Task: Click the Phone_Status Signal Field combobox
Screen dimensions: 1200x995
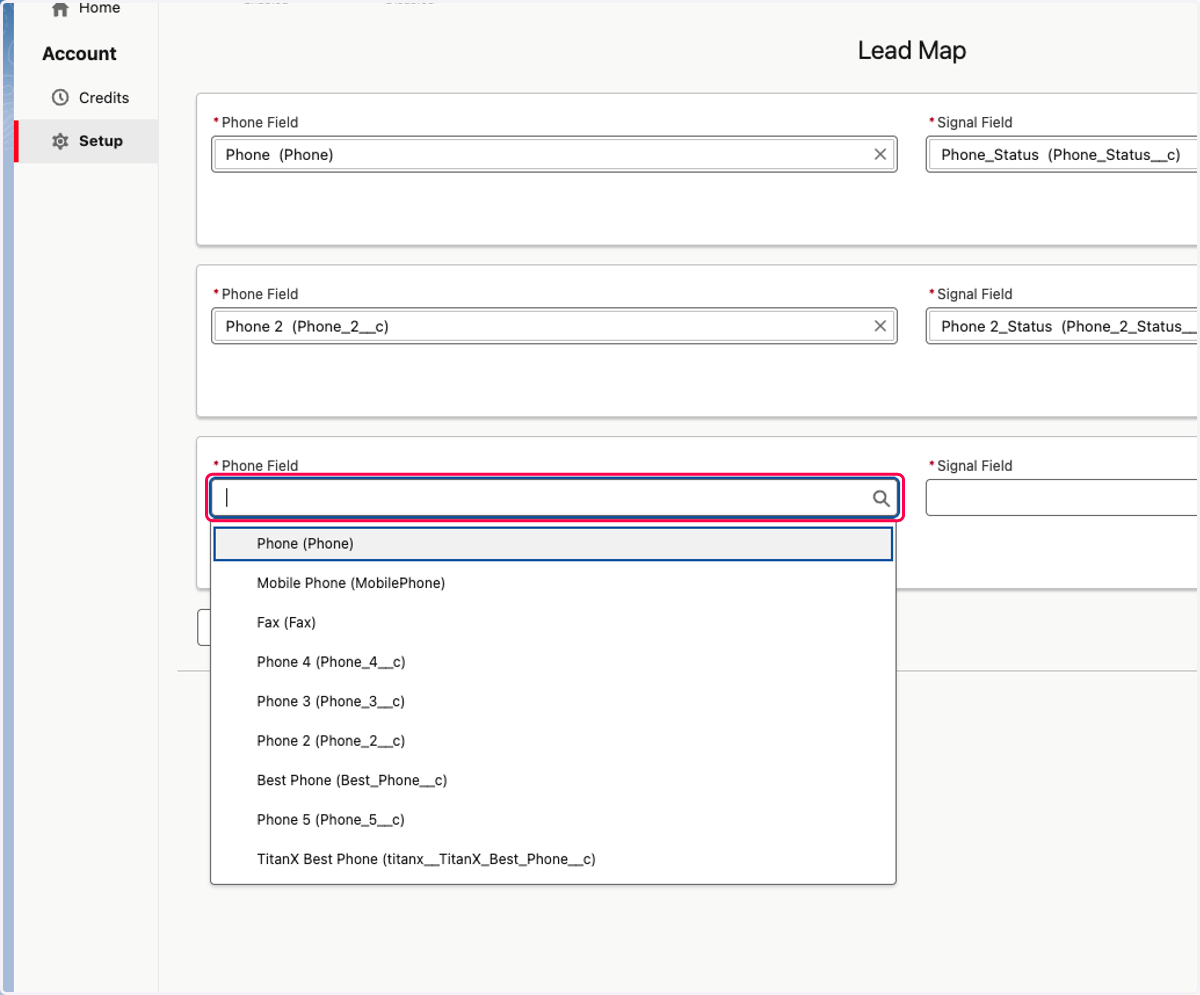Action: [x=1062, y=155]
